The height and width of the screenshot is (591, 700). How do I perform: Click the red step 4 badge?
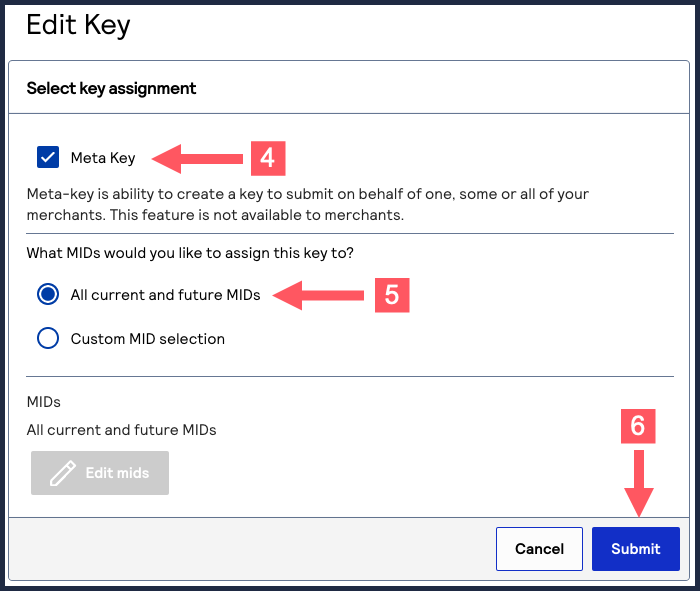pyautogui.click(x=266, y=157)
